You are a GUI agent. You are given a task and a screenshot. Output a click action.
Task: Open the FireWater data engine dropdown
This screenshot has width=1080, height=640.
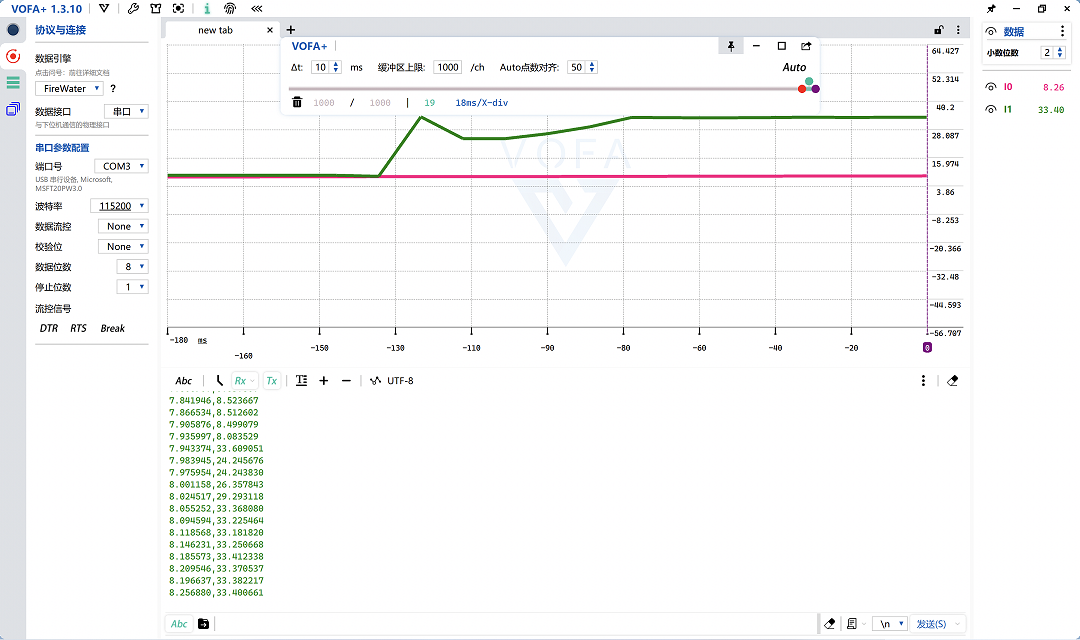[70, 88]
